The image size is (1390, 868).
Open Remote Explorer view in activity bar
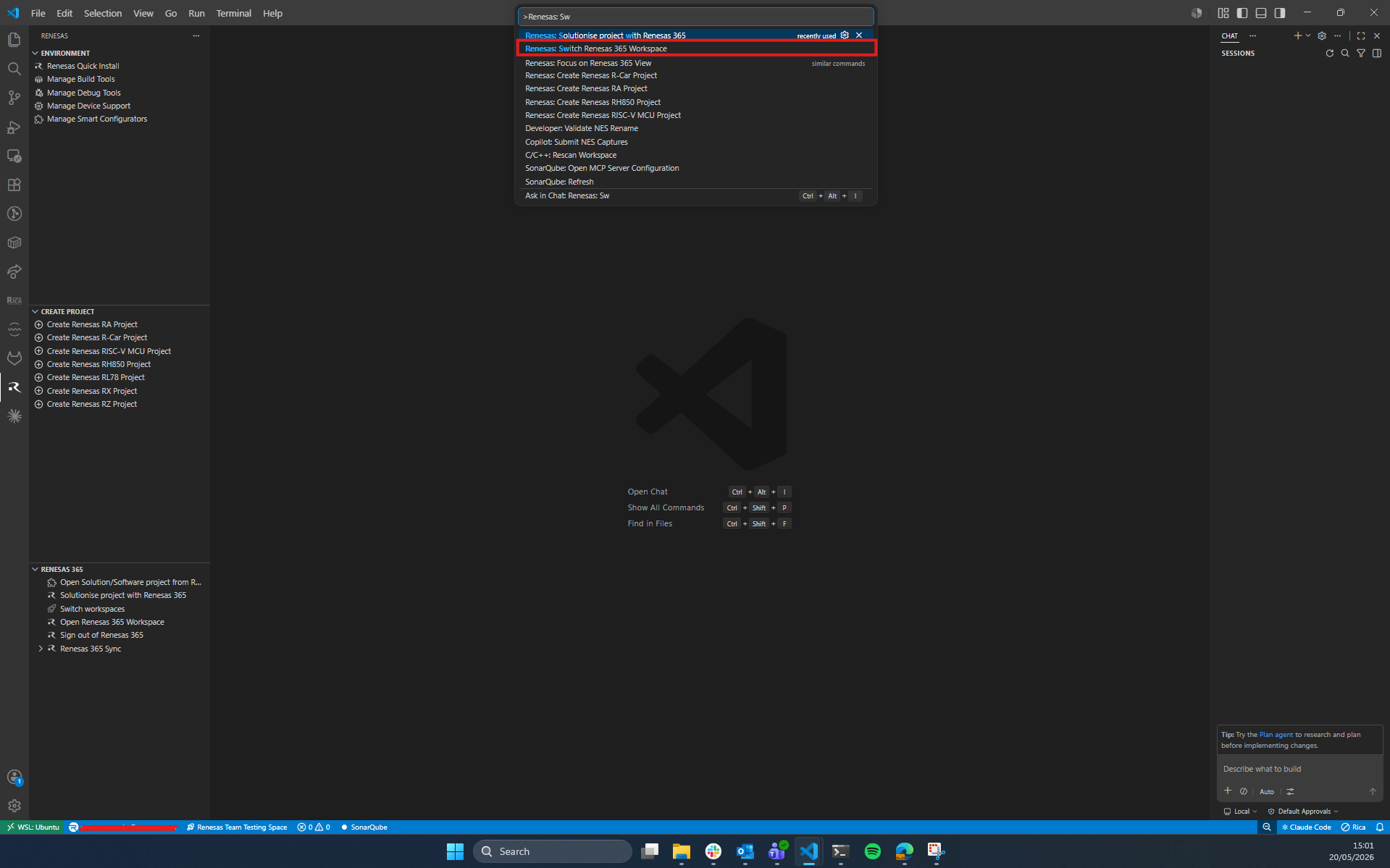[14, 156]
